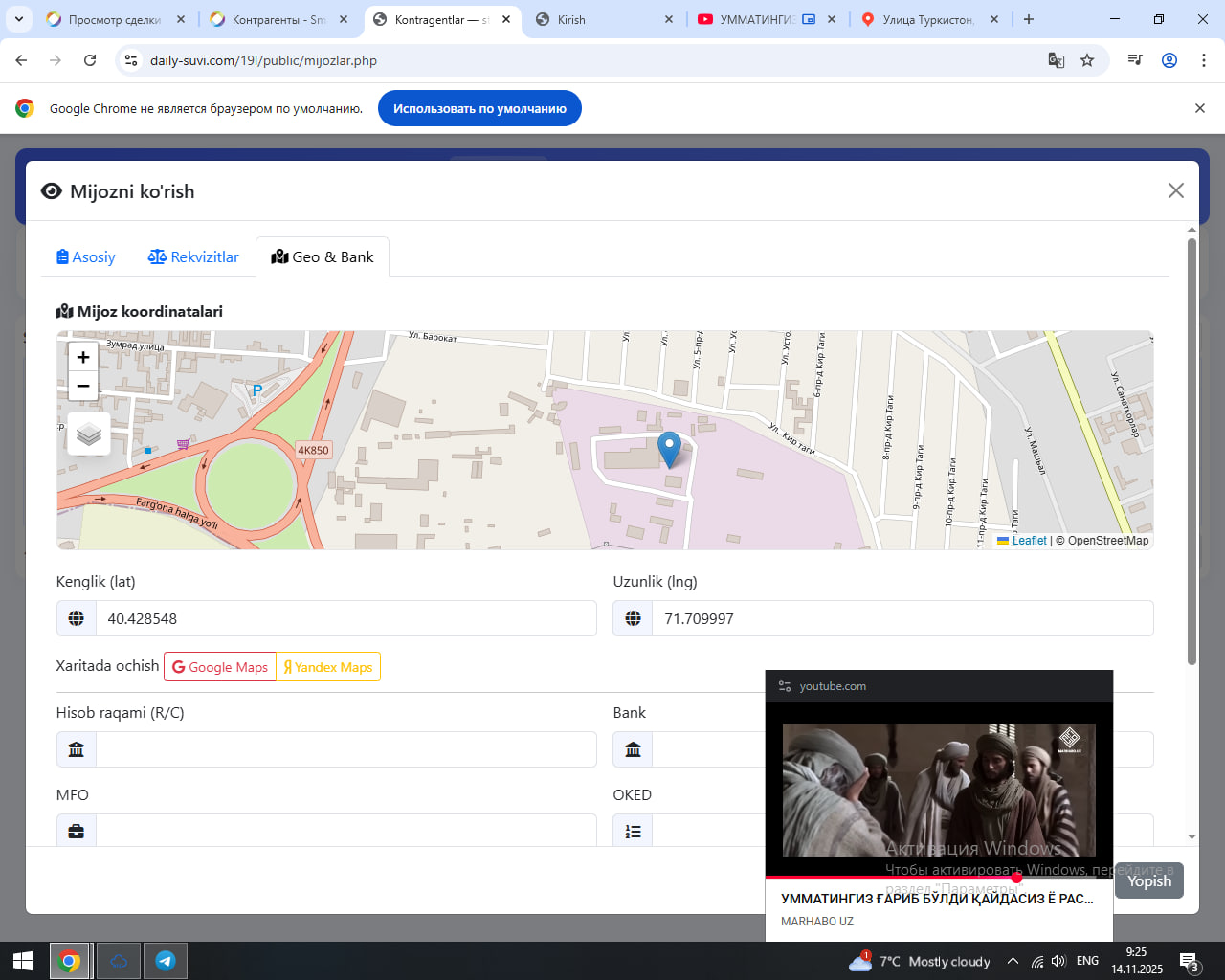Open location in Yandex Maps
The width and height of the screenshot is (1225, 980).
click(x=328, y=667)
